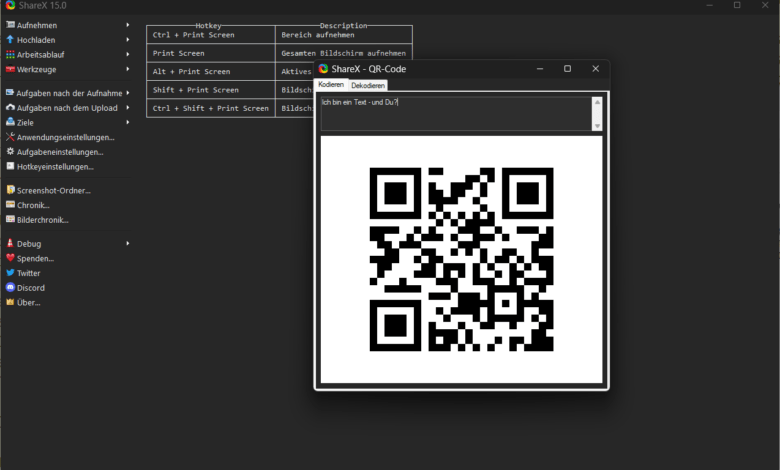Image resolution: width=780 pixels, height=470 pixels.
Task: Click the Anwendungseinstellungen wrench icon
Action: (10, 137)
